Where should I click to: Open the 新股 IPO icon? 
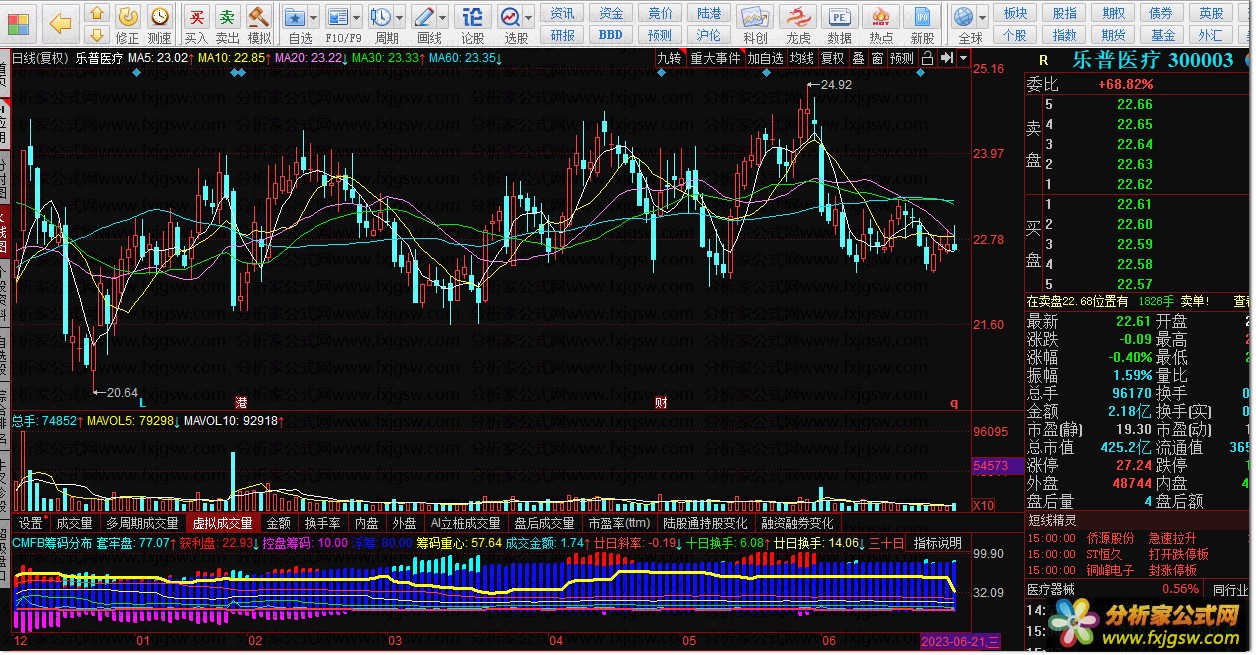point(922,24)
